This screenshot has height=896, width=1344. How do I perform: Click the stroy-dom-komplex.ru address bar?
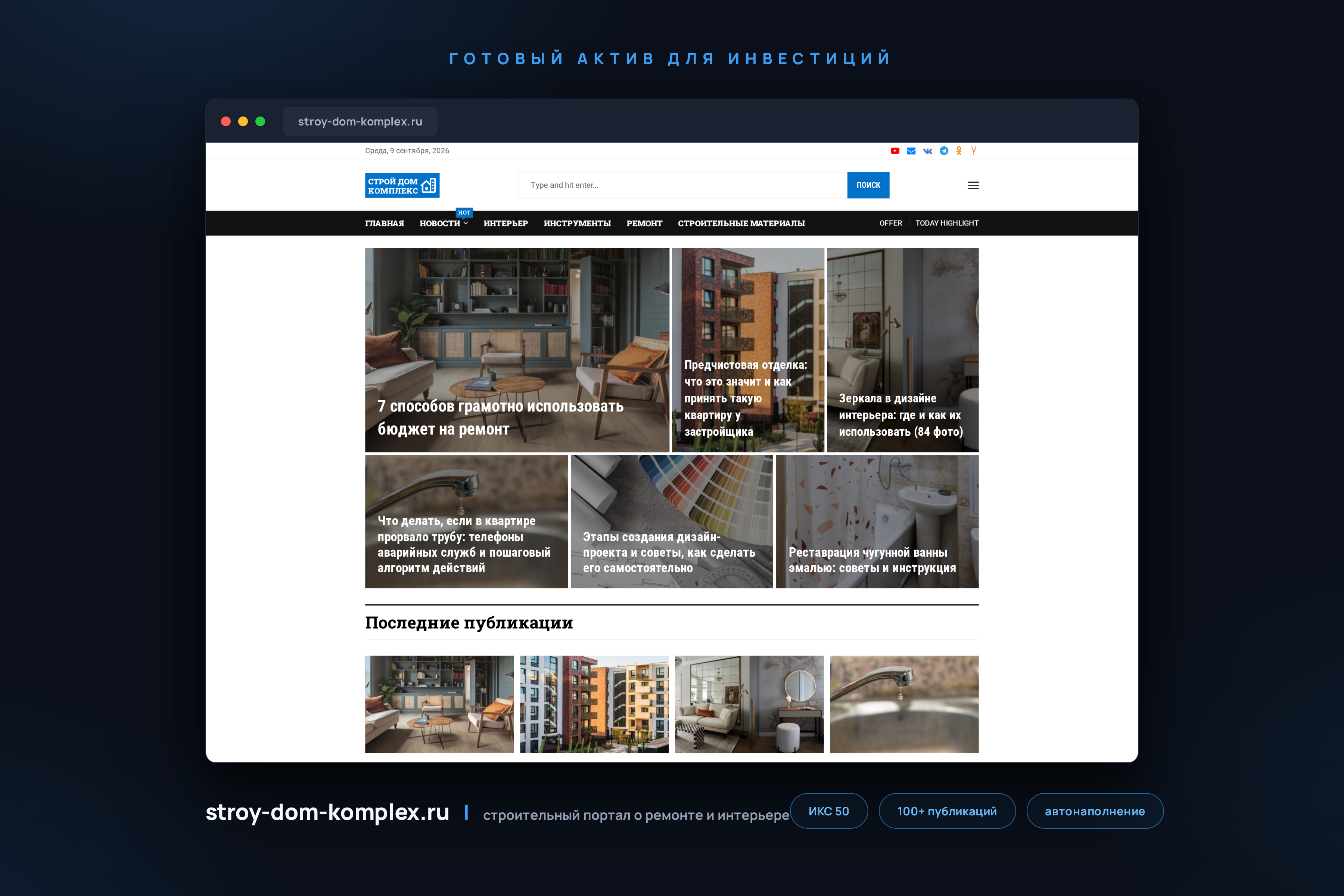360,121
